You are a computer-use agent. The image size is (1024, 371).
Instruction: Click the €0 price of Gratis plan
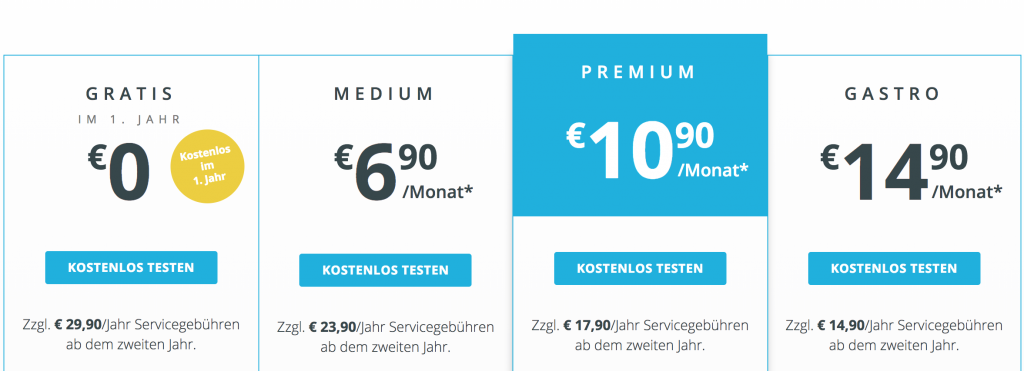point(121,174)
